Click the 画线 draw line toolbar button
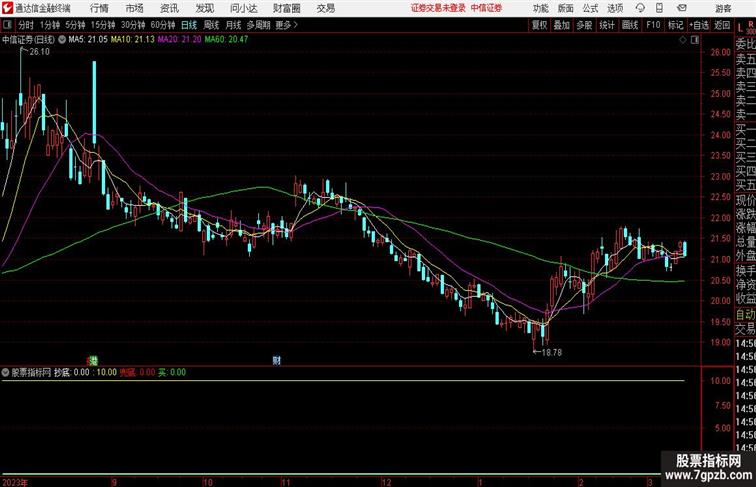 pyautogui.click(x=630, y=25)
